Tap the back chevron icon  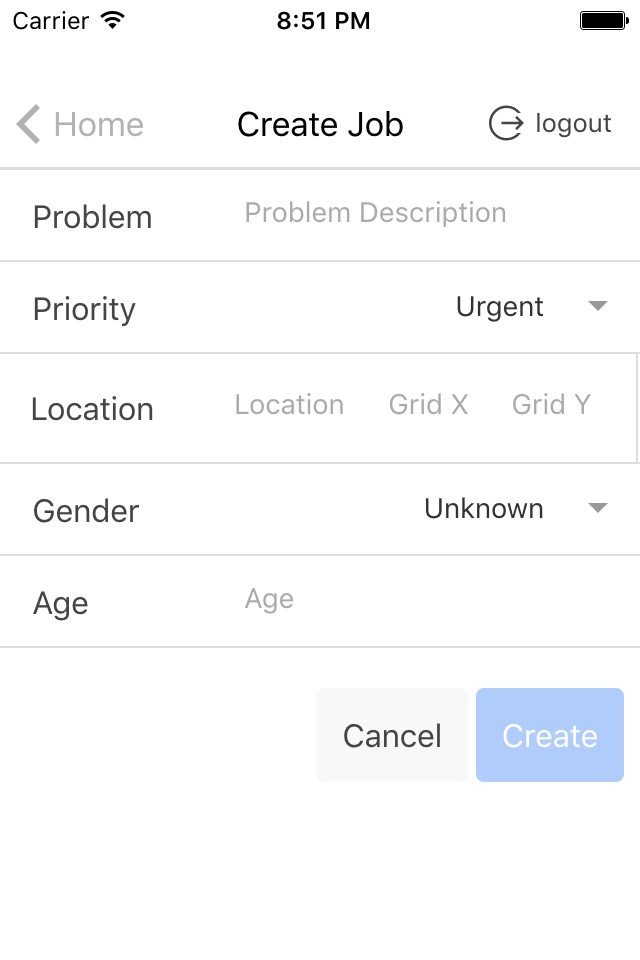(x=28, y=125)
